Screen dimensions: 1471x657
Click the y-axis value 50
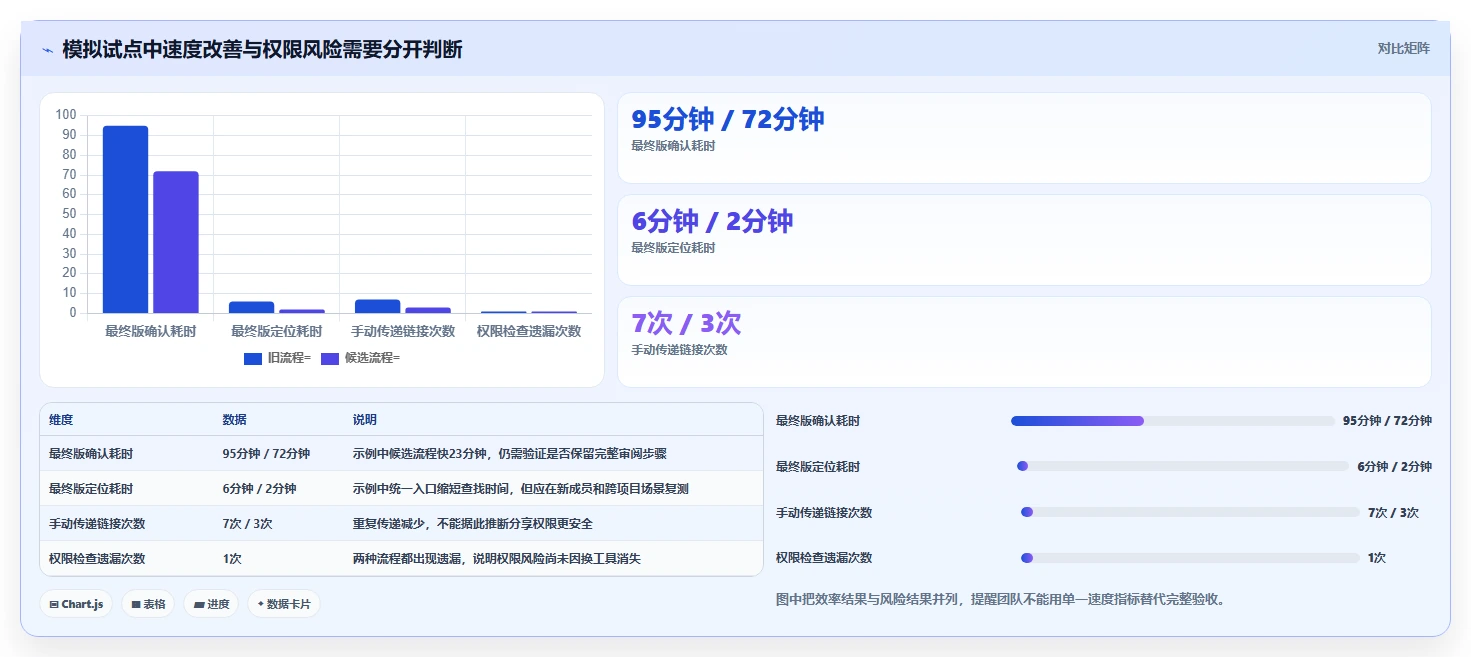pyautogui.click(x=69, y=214)
